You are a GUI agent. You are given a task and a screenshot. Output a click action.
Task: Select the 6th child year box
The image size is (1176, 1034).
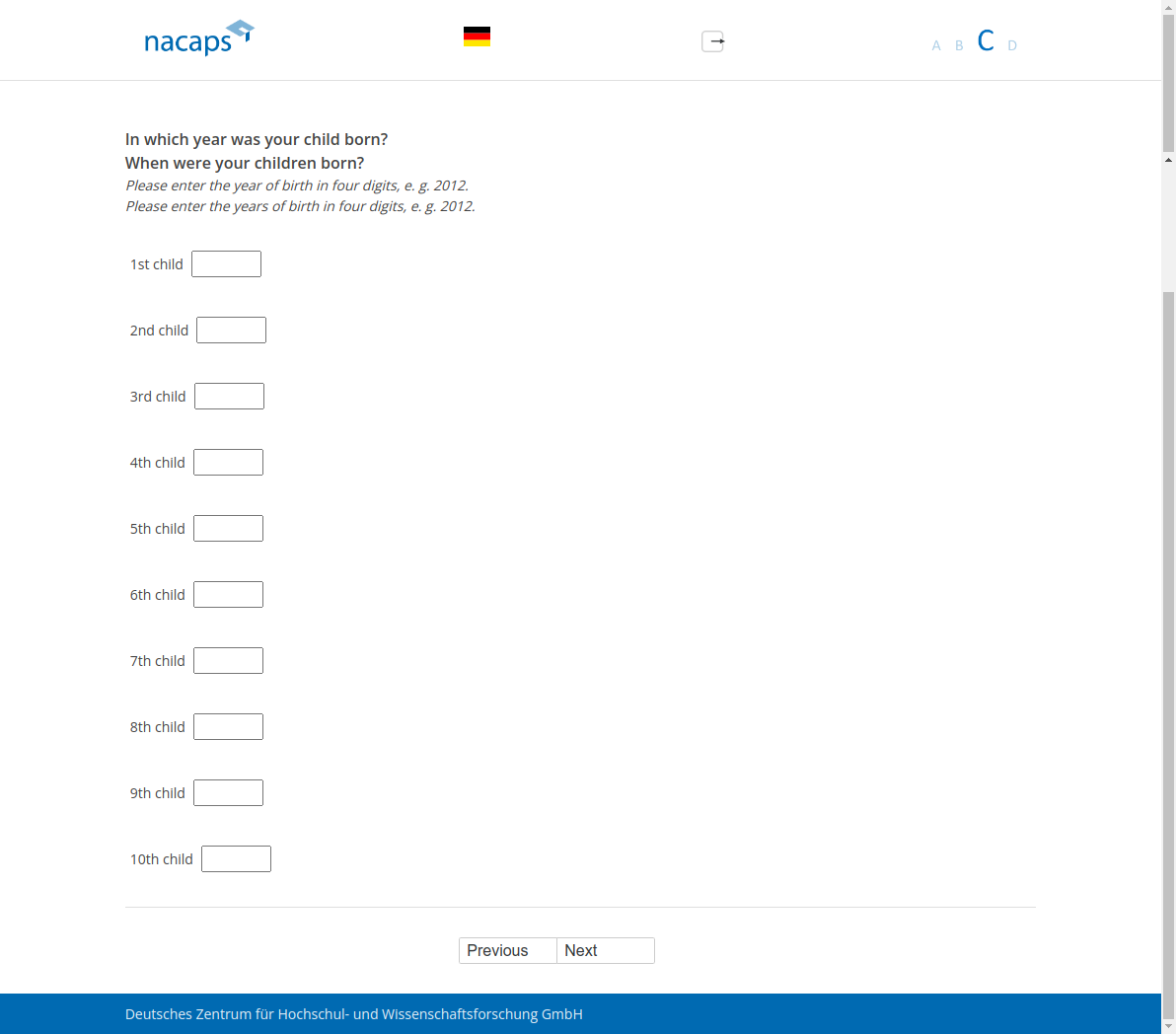click(228, 595)
